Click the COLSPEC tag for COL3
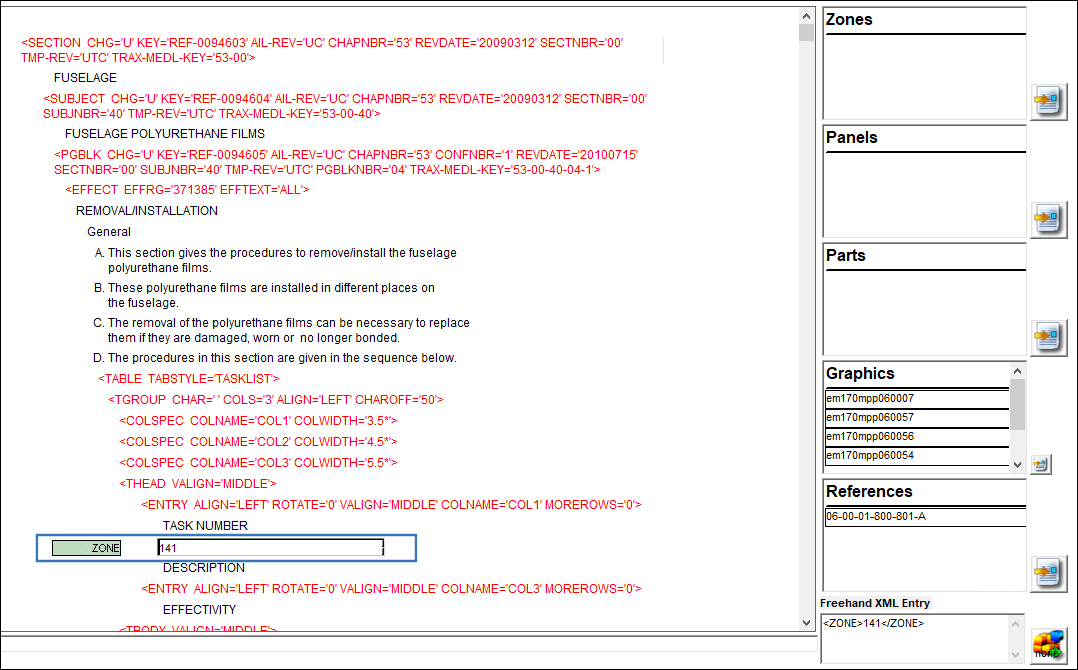Image resolution: width=1078 pixels, height=670 pixels. coord(258,463)
